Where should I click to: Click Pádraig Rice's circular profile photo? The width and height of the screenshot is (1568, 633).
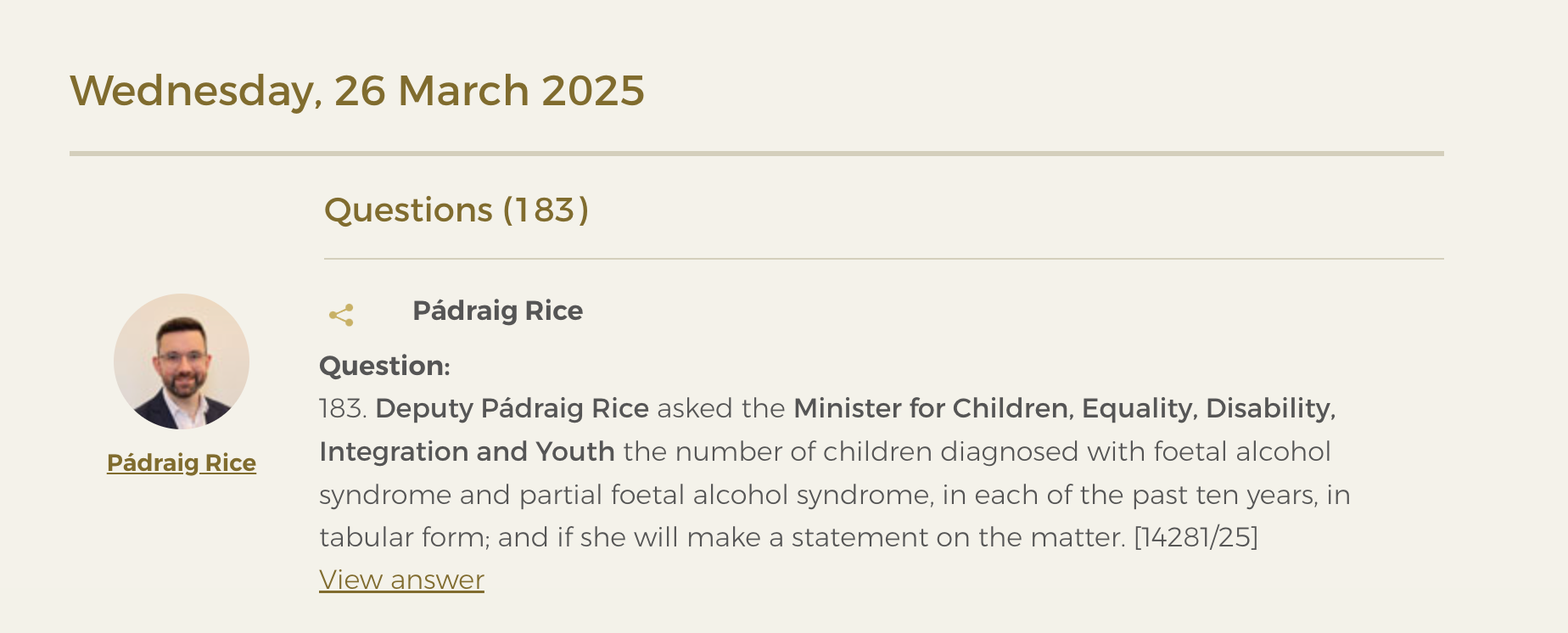182,361
